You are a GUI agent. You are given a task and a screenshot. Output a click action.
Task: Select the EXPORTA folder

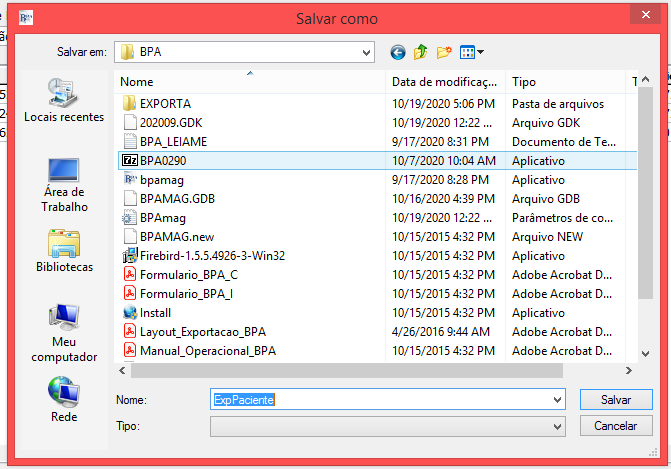point(165,103)
